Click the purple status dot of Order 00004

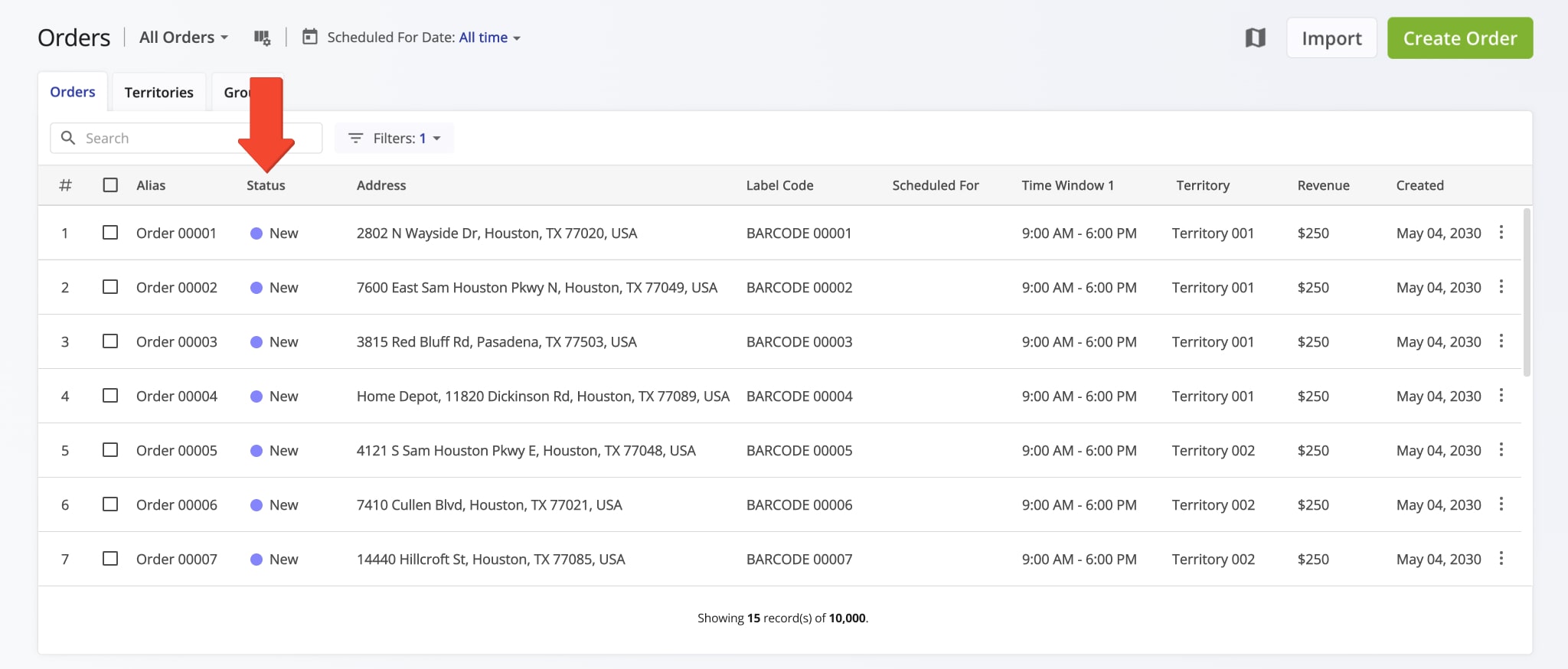[x=256, y=397]
